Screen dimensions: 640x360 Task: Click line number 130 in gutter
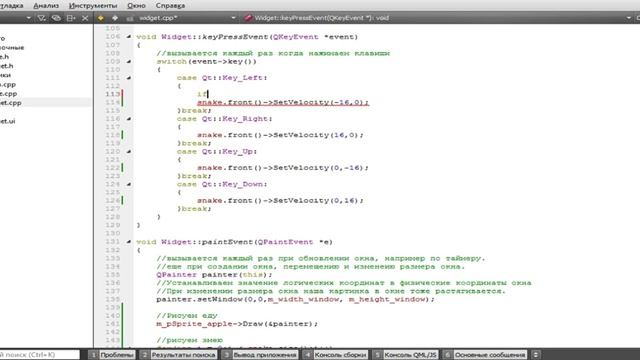point(113,233)
